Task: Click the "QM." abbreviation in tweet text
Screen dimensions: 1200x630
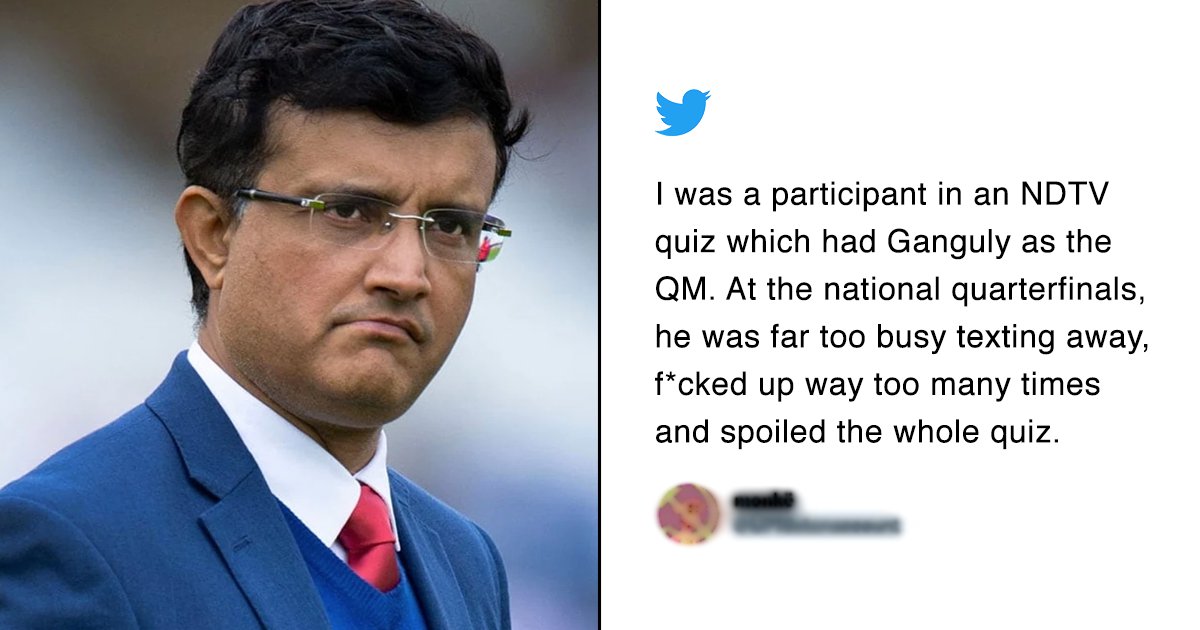Action: 685,291
